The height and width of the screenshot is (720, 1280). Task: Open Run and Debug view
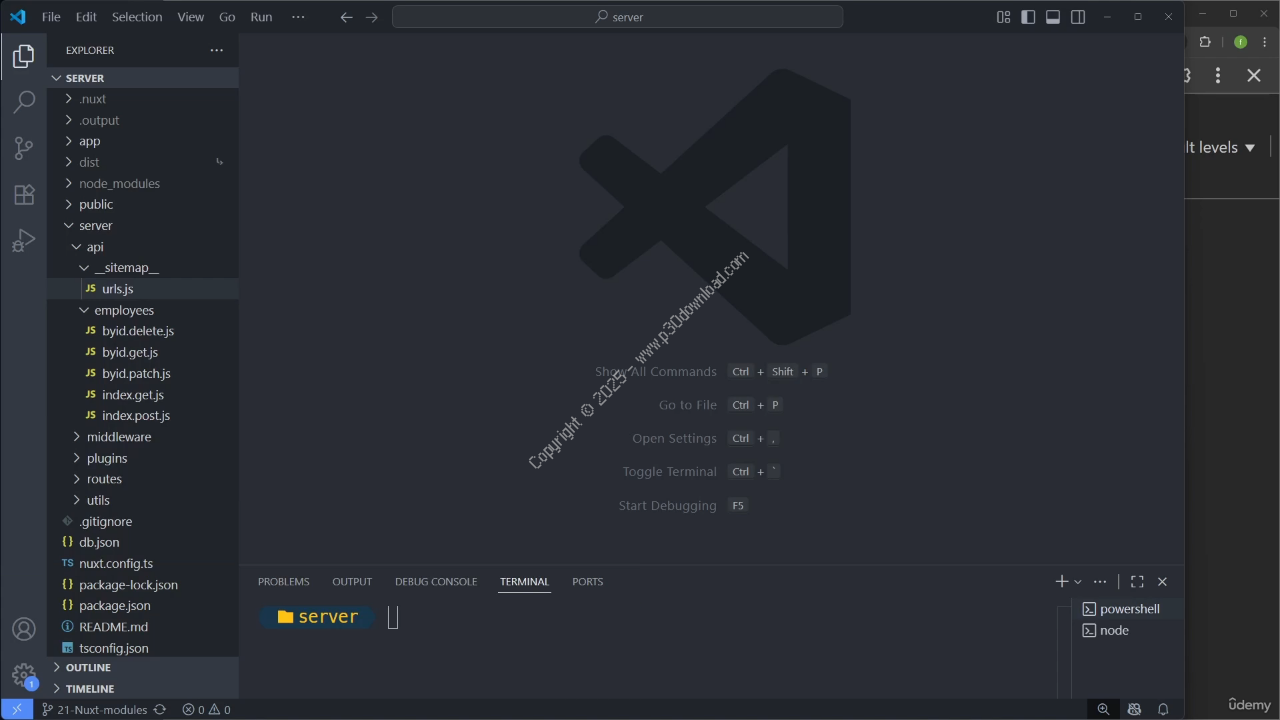(x=24, y=241)
